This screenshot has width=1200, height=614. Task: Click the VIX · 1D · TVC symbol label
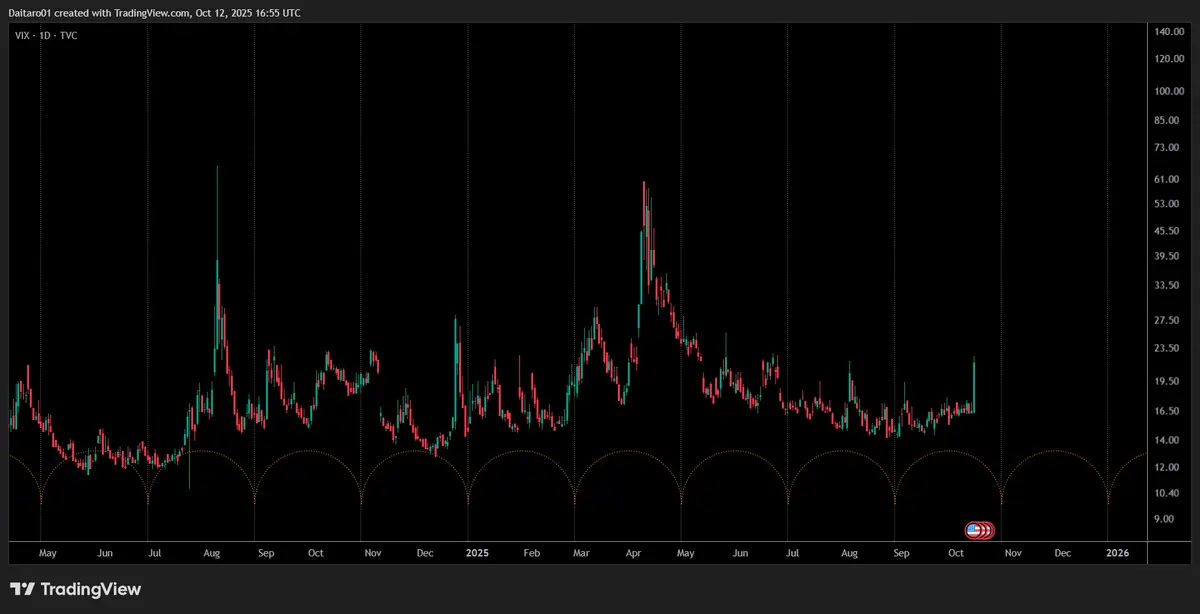[x=47, y=34]
